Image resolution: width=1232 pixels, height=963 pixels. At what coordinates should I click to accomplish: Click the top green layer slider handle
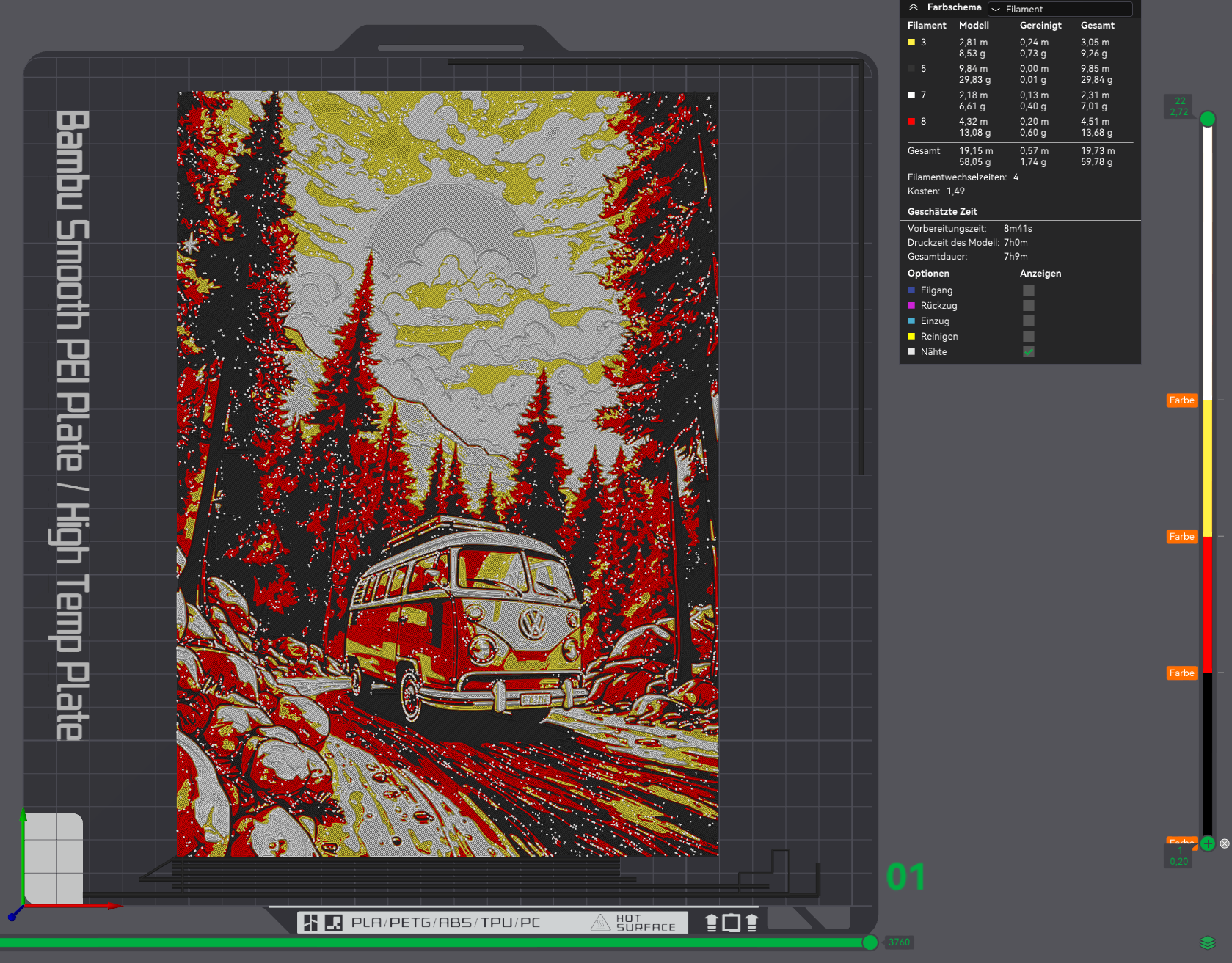tap(1208, 119)
